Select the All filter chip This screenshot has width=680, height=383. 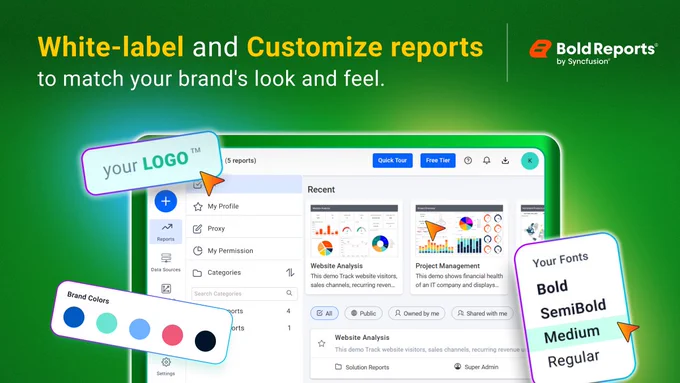point(324,313)
